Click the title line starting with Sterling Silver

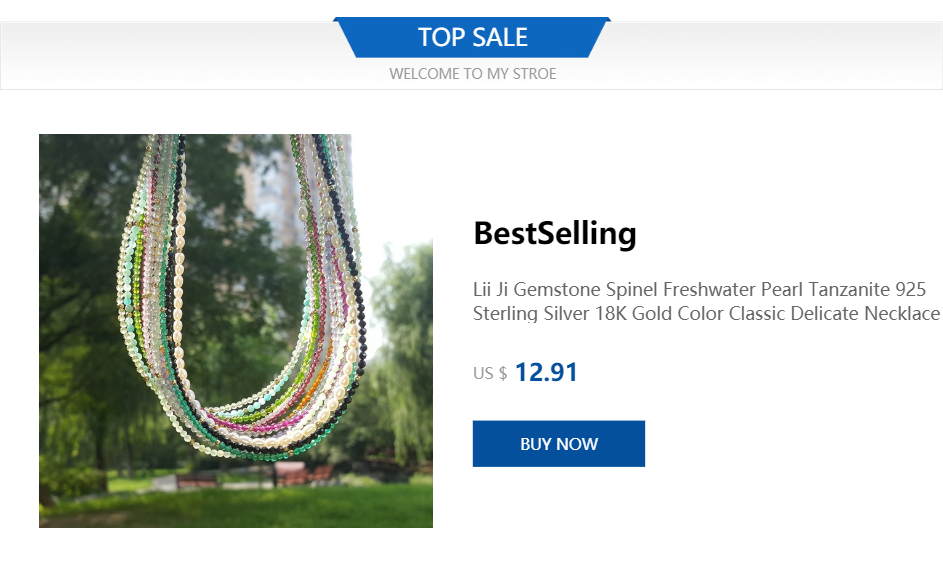pyautogui.click(x=706, y=314)
